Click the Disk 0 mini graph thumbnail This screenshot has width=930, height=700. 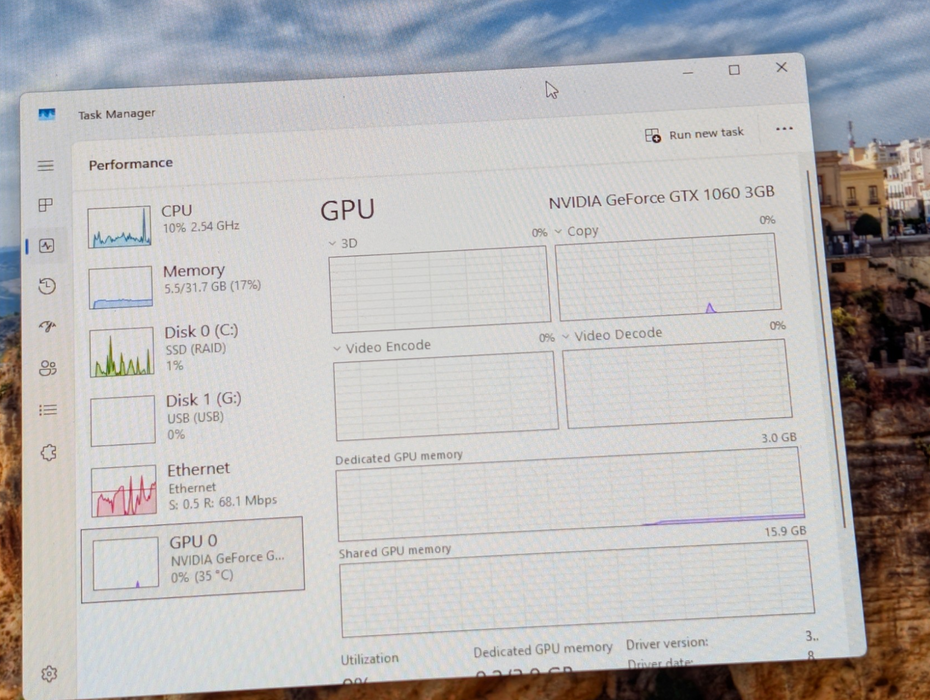[x=122, y=352]
